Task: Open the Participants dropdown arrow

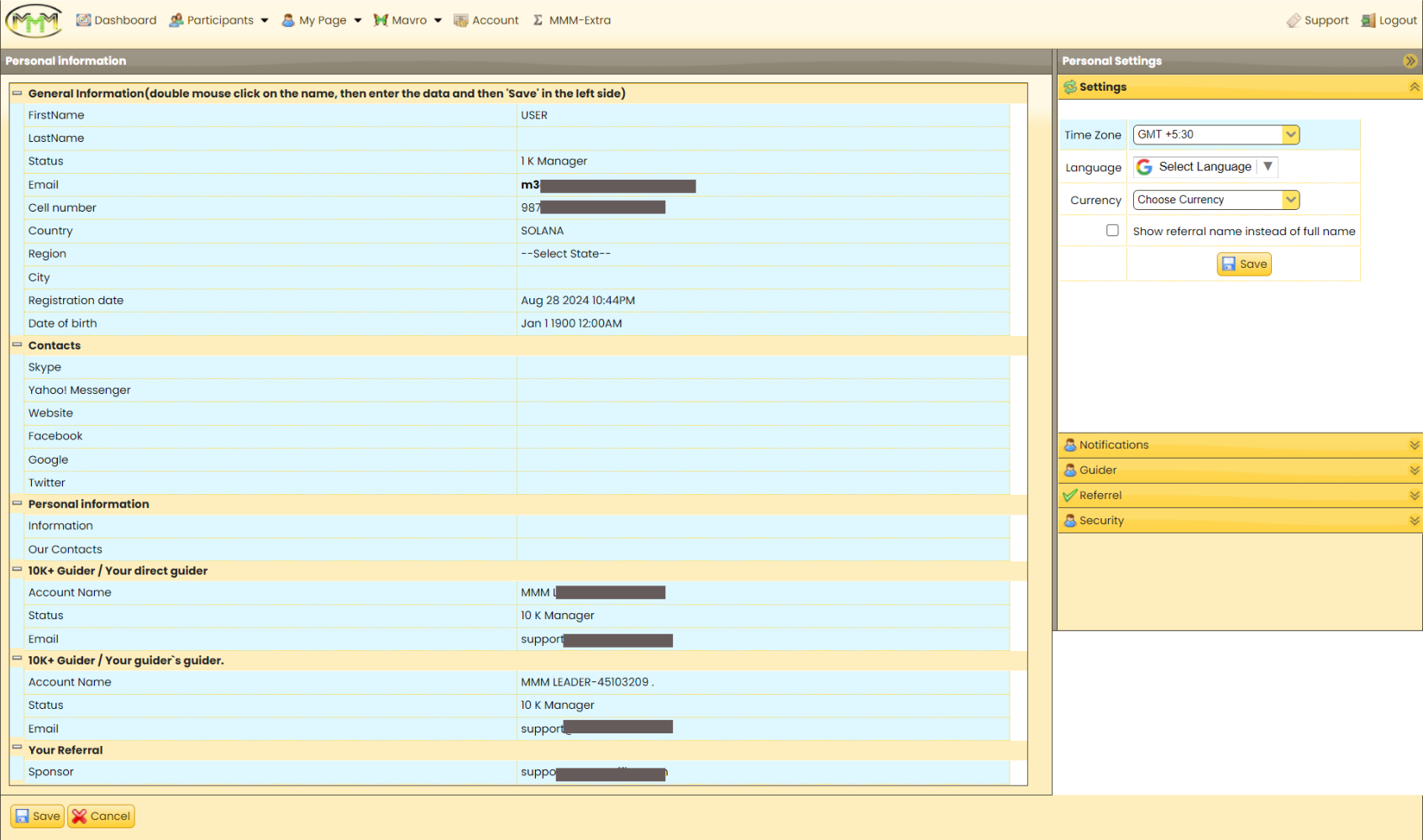Action: (x=265, y=21)
